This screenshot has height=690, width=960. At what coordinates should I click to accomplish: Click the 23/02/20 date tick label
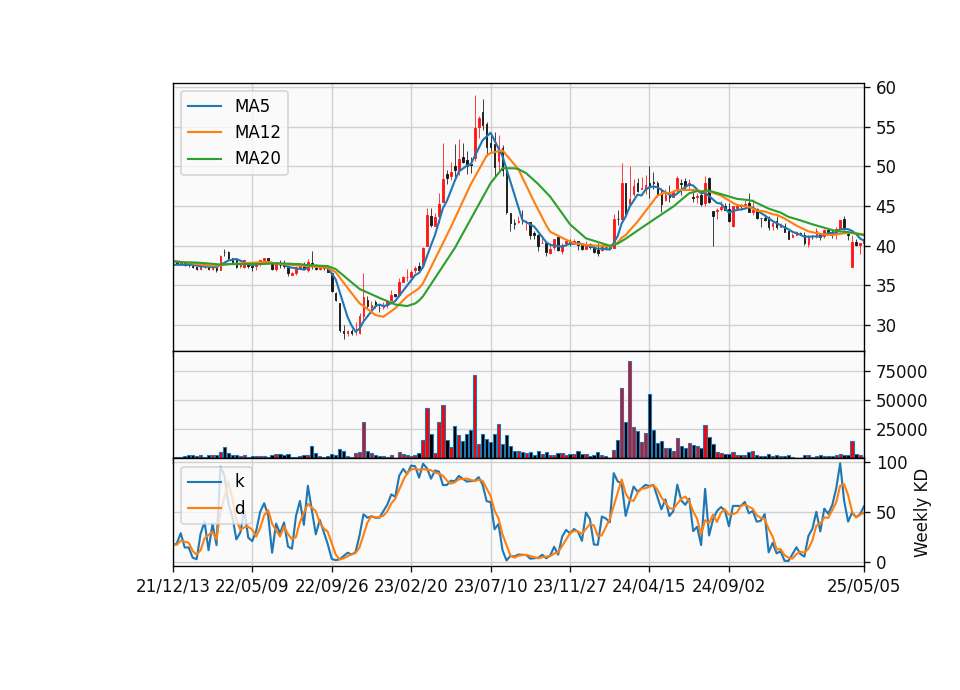tap(410, 586)
